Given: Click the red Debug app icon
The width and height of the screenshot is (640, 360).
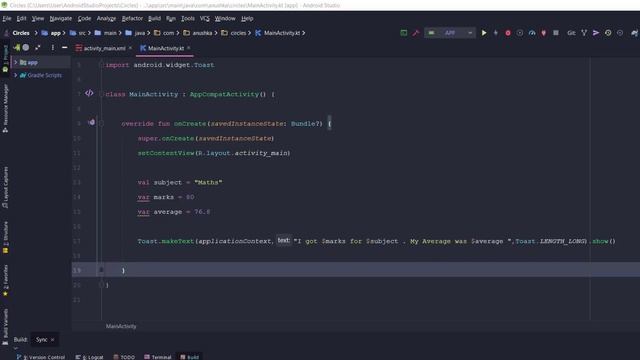Looking at the screenshot, I should [508, 33].
